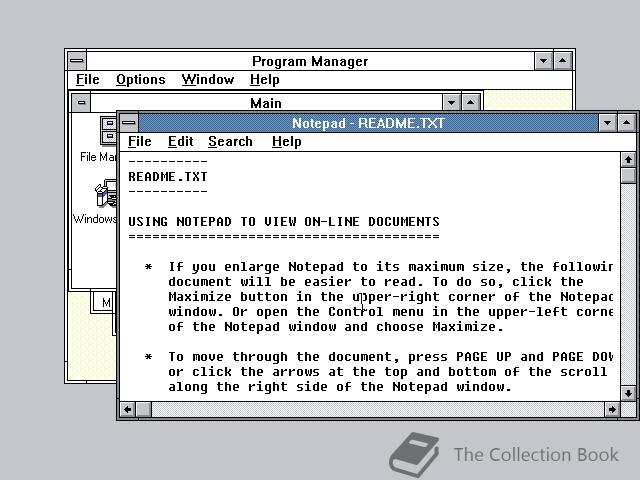The image size is (640, 480).
Task: Open the Search menu in Notepad
Action: (x=230, y=142)
